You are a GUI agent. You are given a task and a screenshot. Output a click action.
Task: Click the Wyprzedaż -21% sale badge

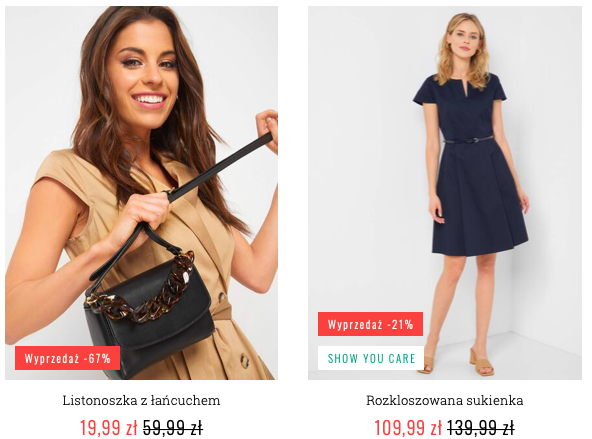pyautogui.click(x=370, y=324)
